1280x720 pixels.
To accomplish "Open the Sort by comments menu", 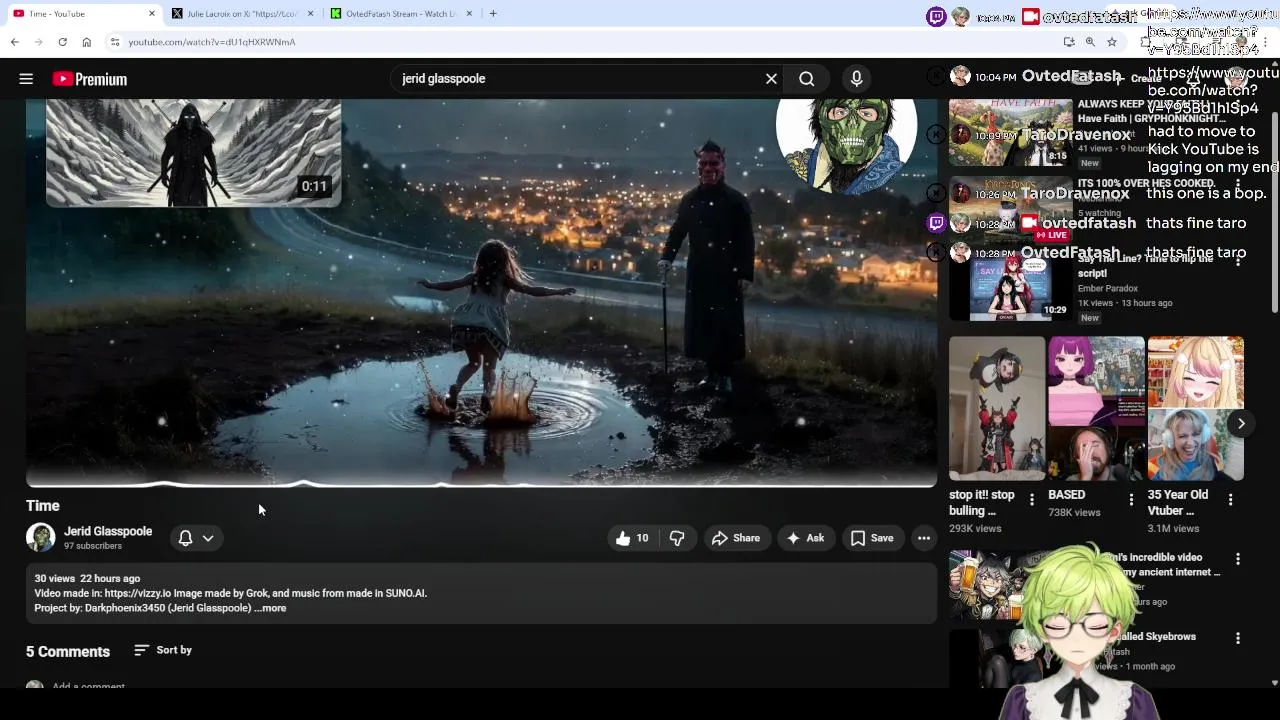I will pyautogui.click(x=163, y=650).
